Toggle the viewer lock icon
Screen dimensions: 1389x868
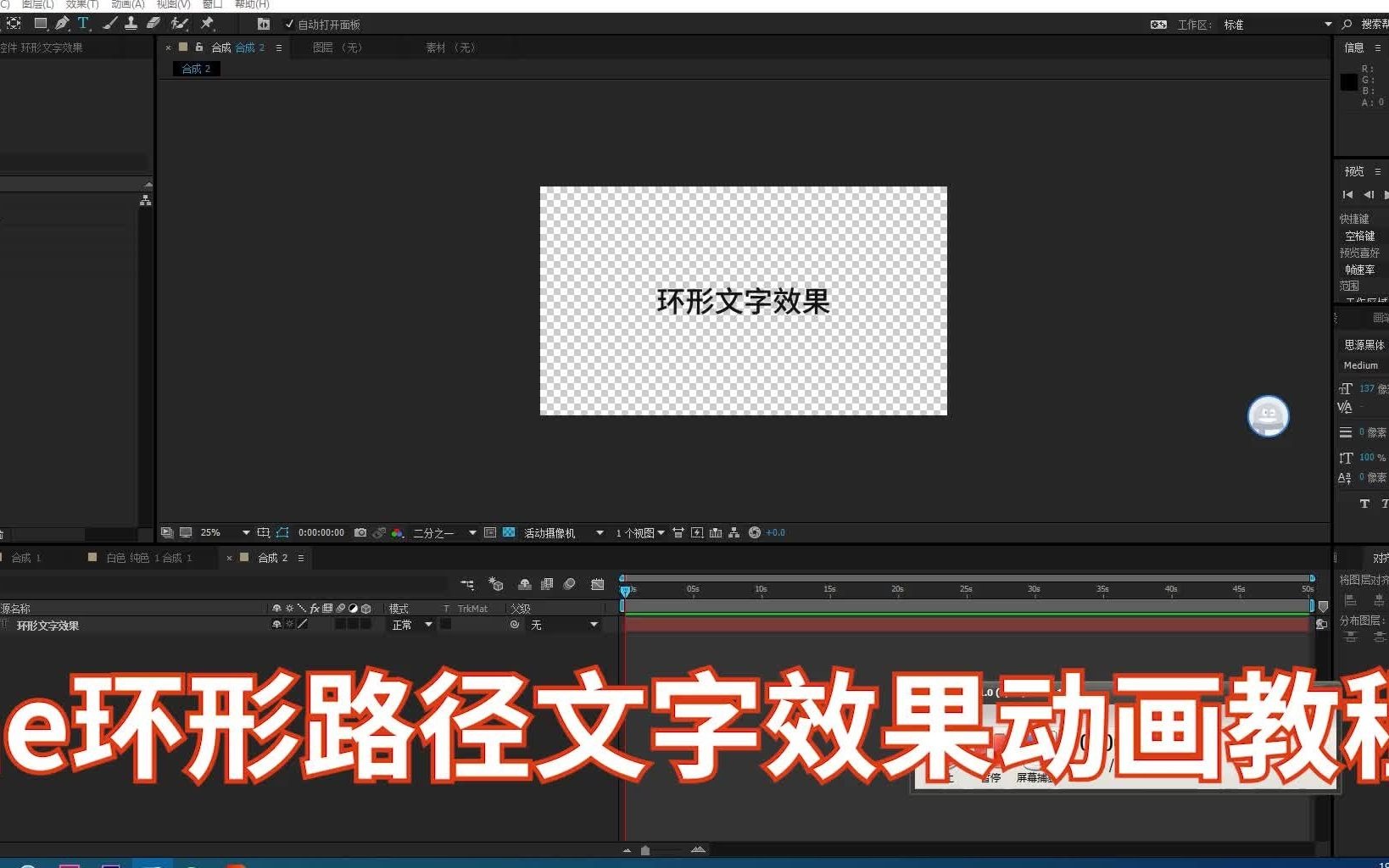click(199, 47)
